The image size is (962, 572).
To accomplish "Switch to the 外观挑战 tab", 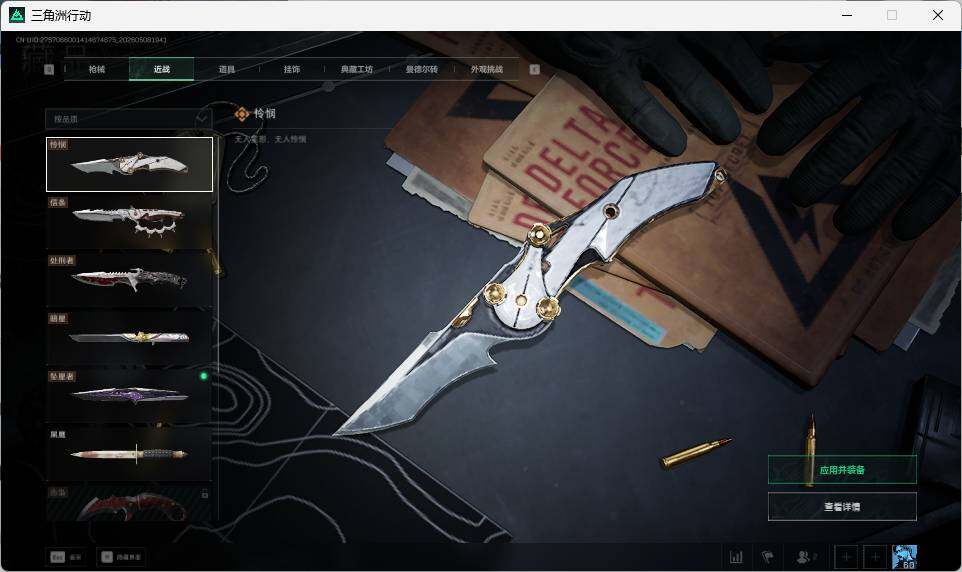I will pos(487,69).
